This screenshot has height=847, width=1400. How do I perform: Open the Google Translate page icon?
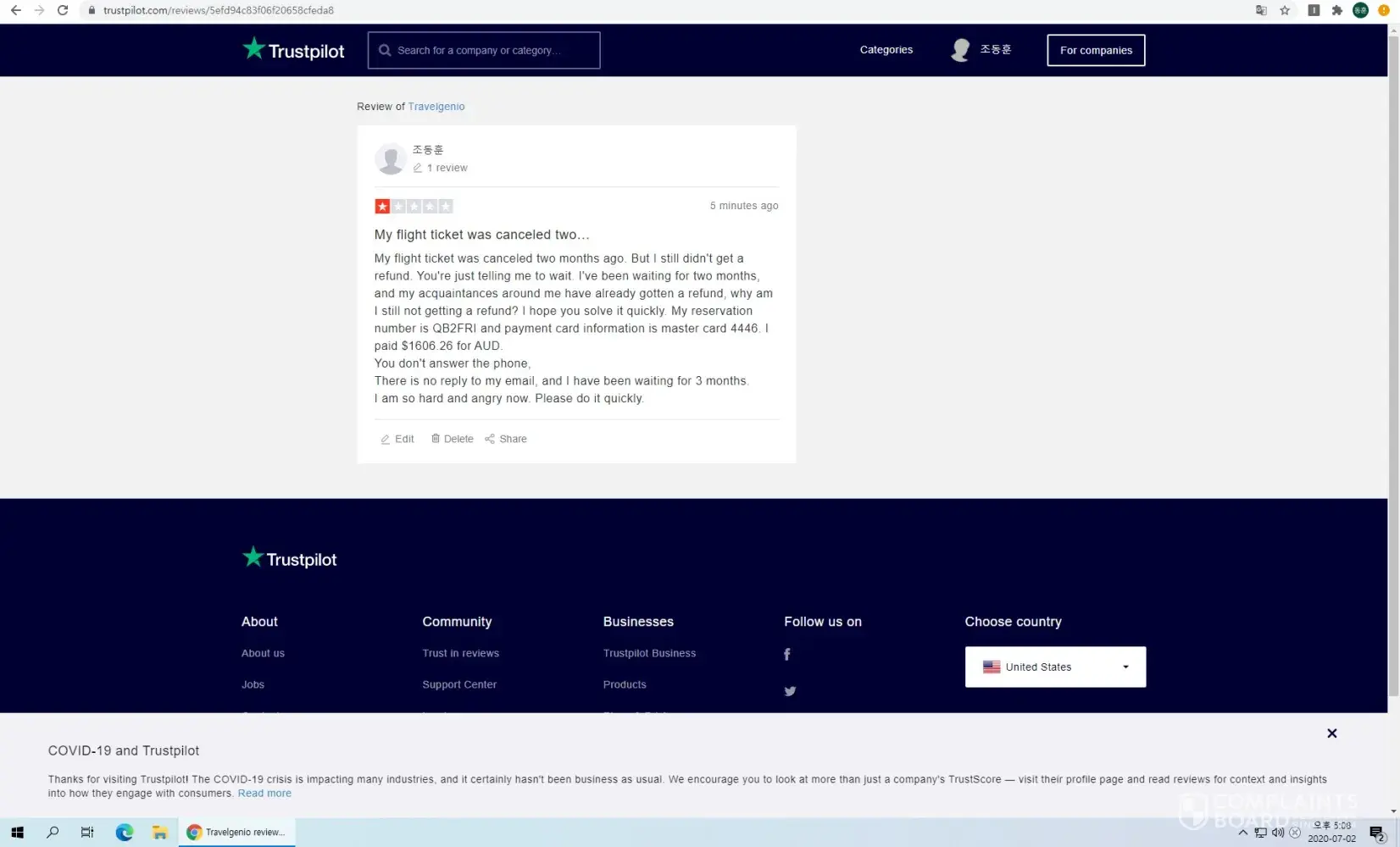[x=1261, y=10]
